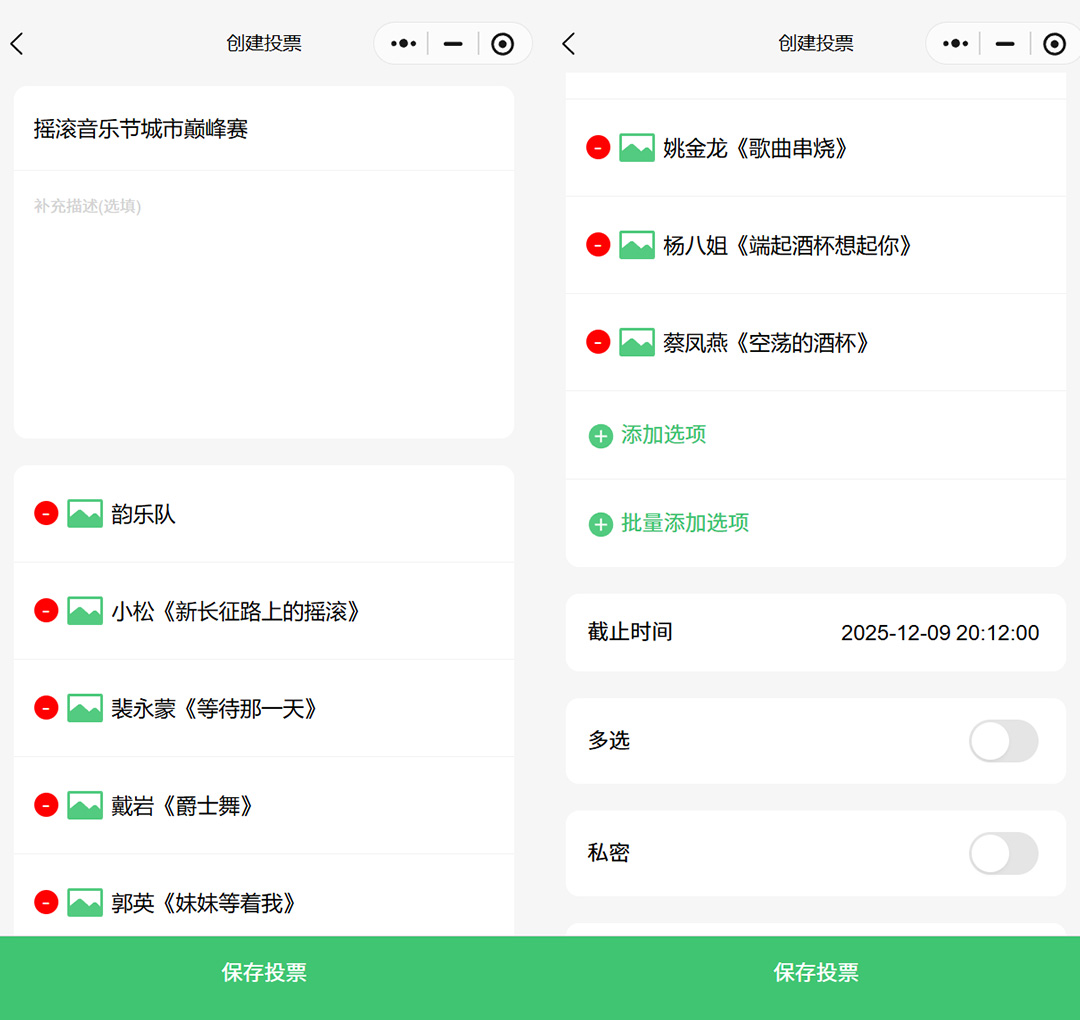Remove the 小松《新长征路上的摇滚》 option
The image size is (1080, 1020).
(x=45, y=610)
